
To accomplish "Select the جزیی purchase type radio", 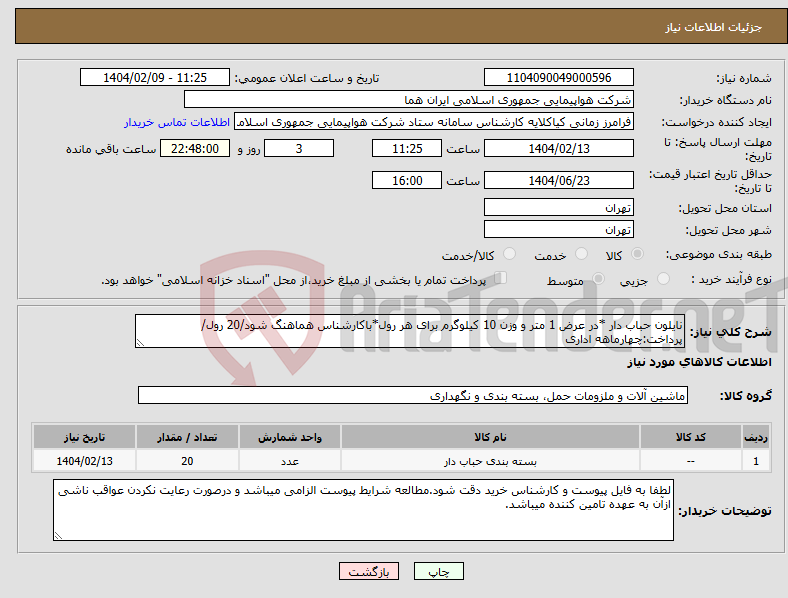I will click(x=663, y=278).
